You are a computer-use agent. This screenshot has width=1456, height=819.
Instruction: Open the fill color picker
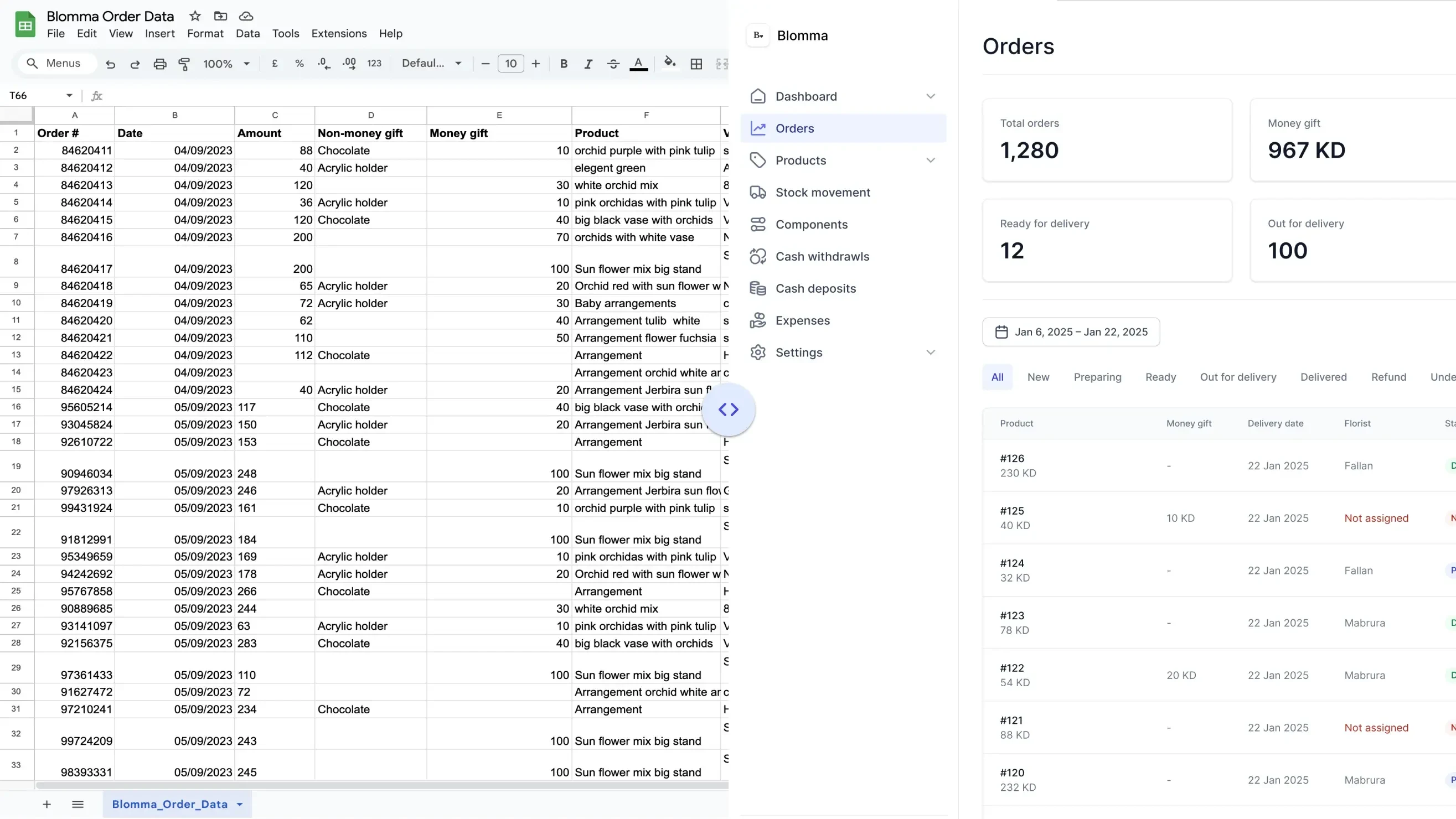pos(670,63)
